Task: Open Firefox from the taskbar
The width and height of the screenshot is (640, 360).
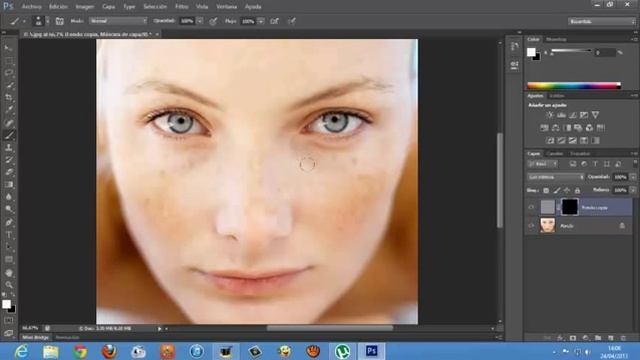Action: tap(109, 351)
